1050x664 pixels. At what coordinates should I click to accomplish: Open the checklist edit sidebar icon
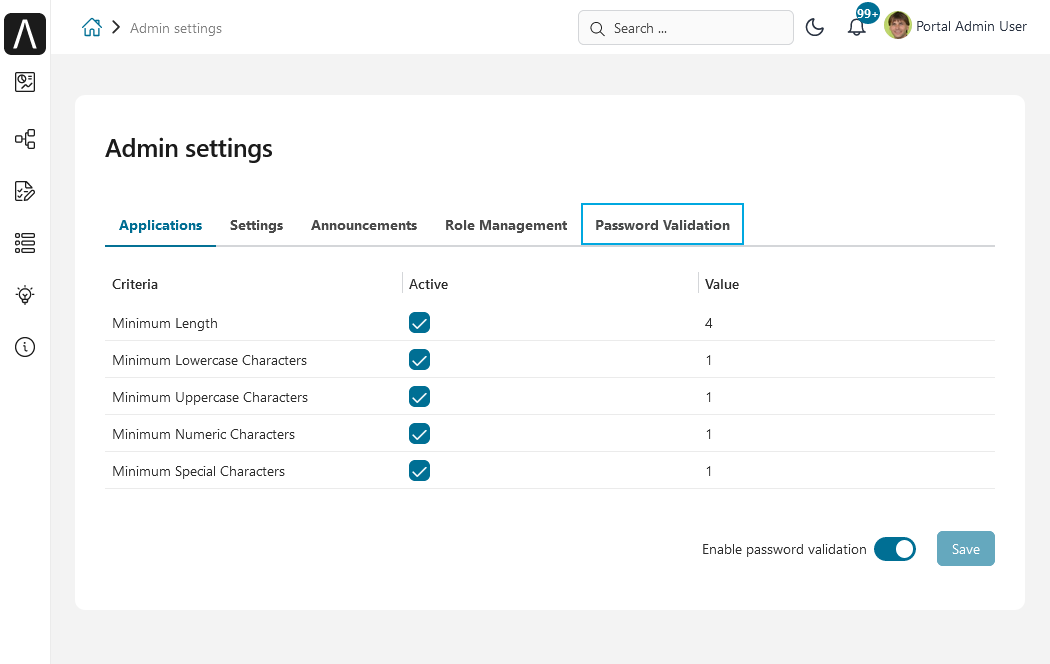(x=25, y=191)
